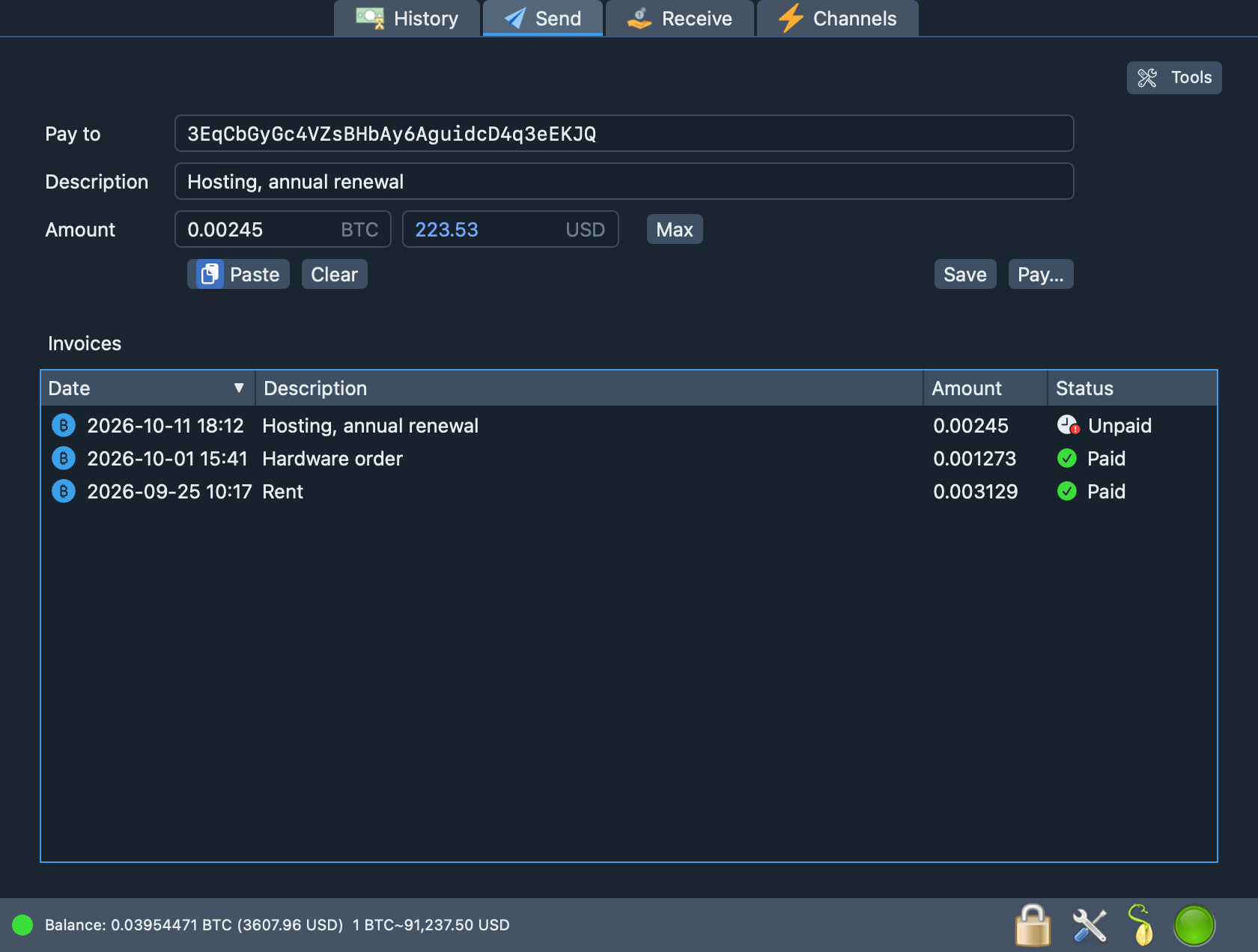Sort by Description column header
The height and width of the screenshot is (952, 1258).
click(589, 388)
